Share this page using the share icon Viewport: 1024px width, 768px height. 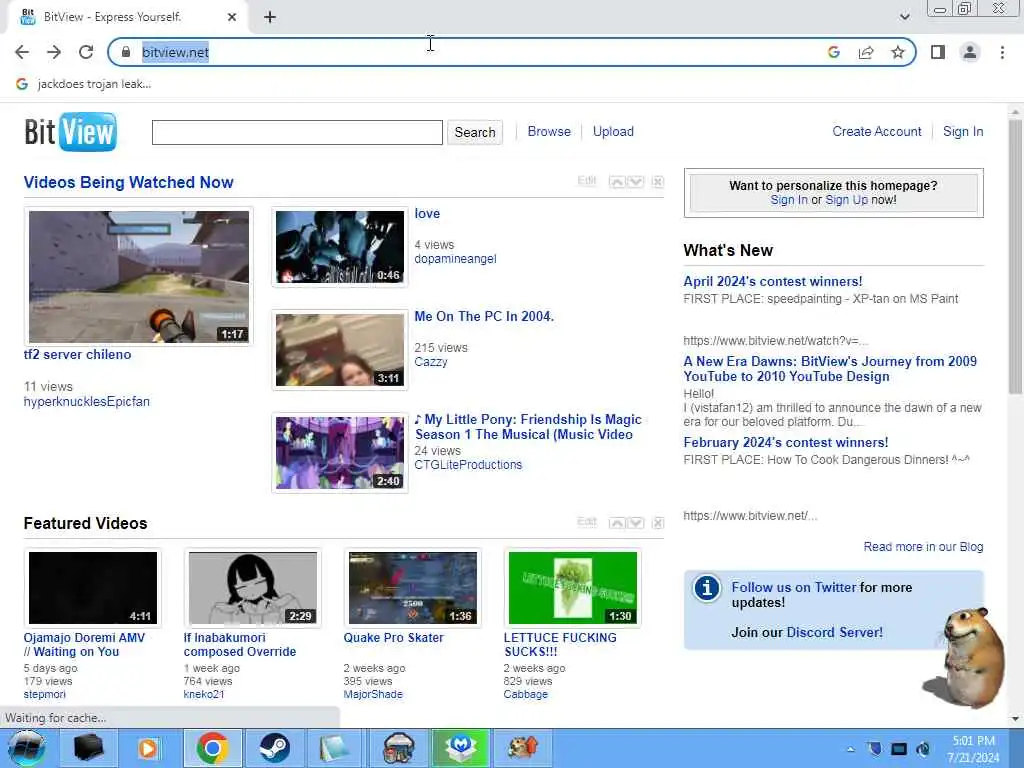(x=866, y=52)
